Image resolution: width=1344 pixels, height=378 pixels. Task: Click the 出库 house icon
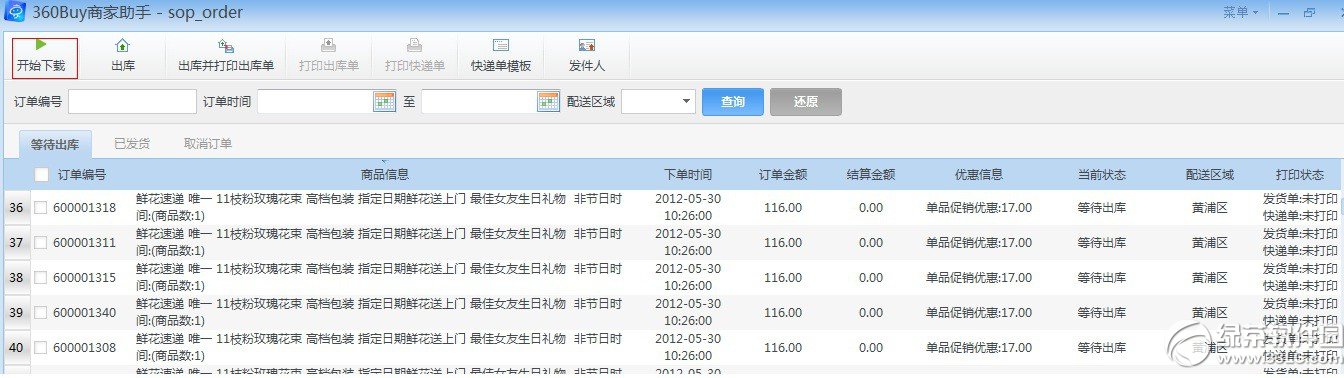tap(123, 46)
